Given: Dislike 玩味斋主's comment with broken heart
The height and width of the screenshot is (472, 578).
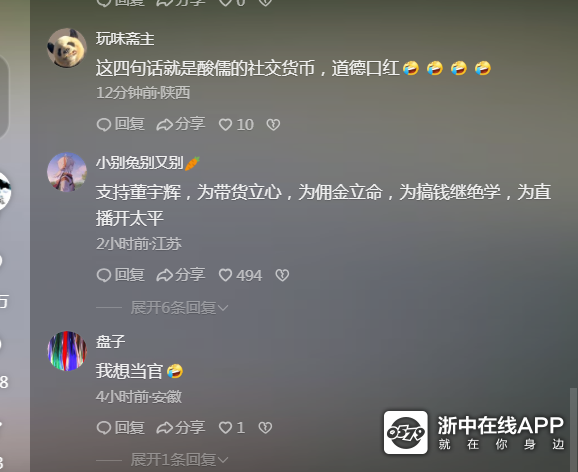Looking at the screenshot, I should tap(273, 125).
